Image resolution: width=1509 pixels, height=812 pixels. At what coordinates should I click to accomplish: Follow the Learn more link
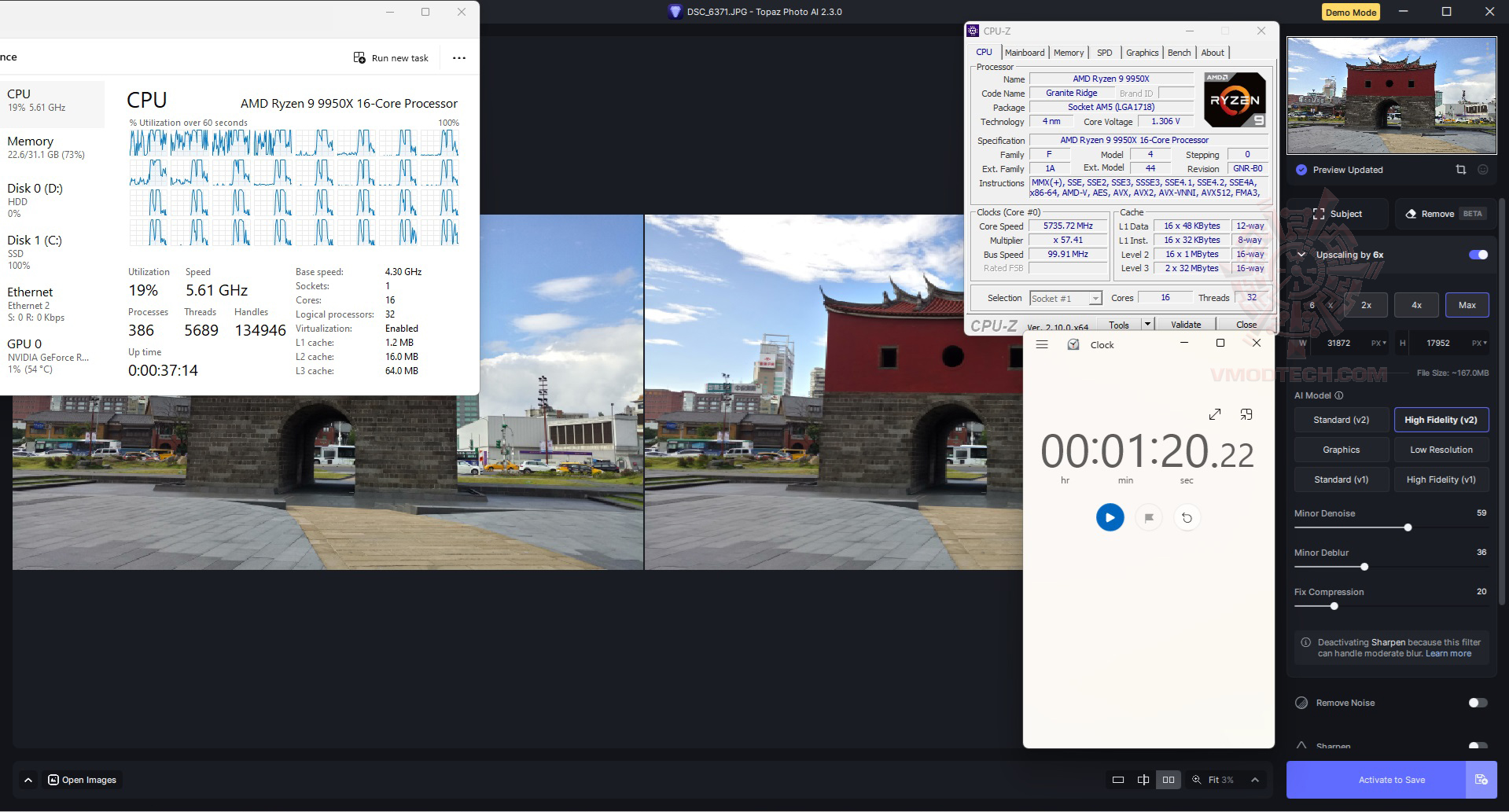(x=1448, y=653)
